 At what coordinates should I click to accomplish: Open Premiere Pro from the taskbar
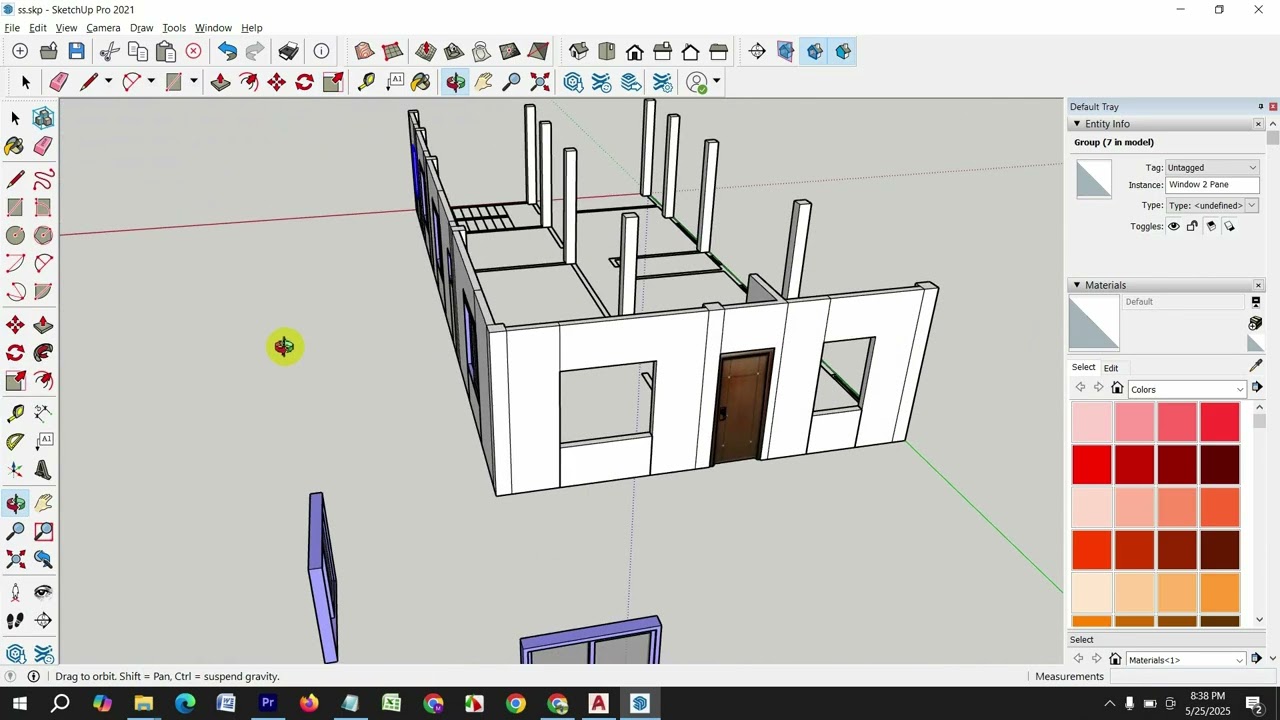[x=268, y=703]
